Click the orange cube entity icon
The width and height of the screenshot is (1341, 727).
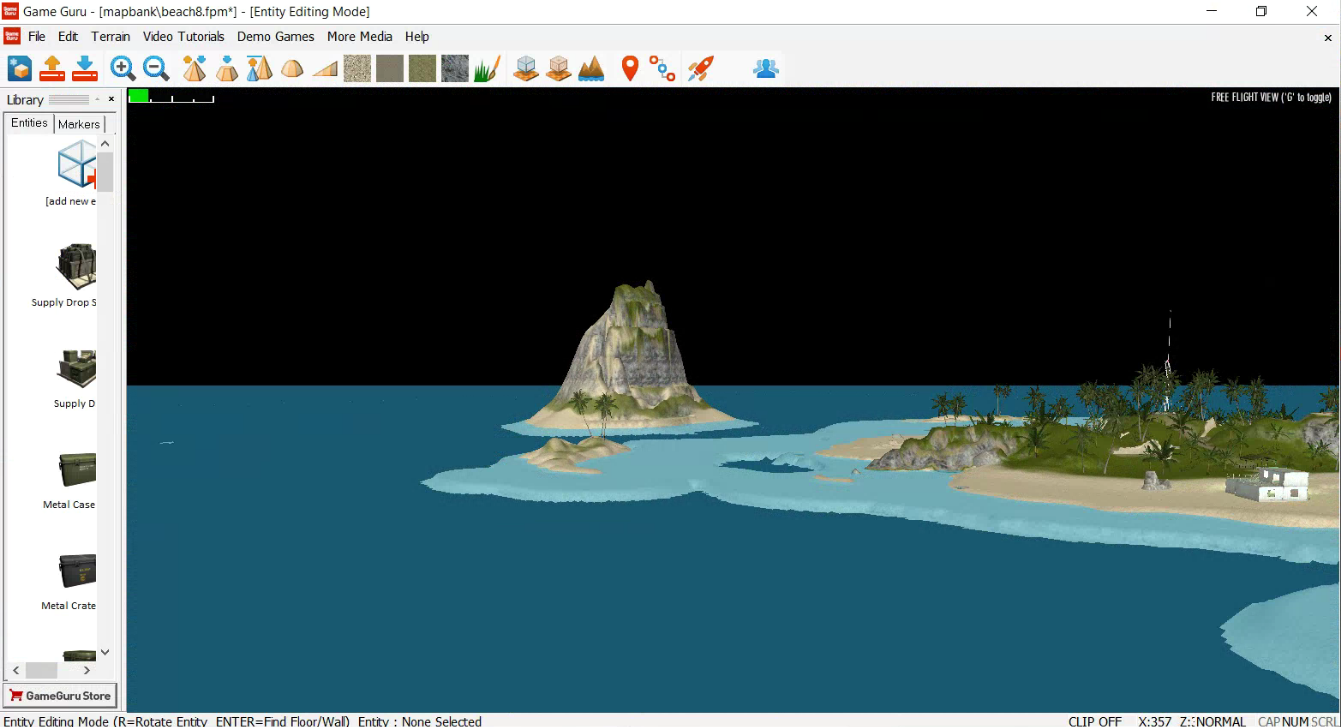(x=559, y=68)
